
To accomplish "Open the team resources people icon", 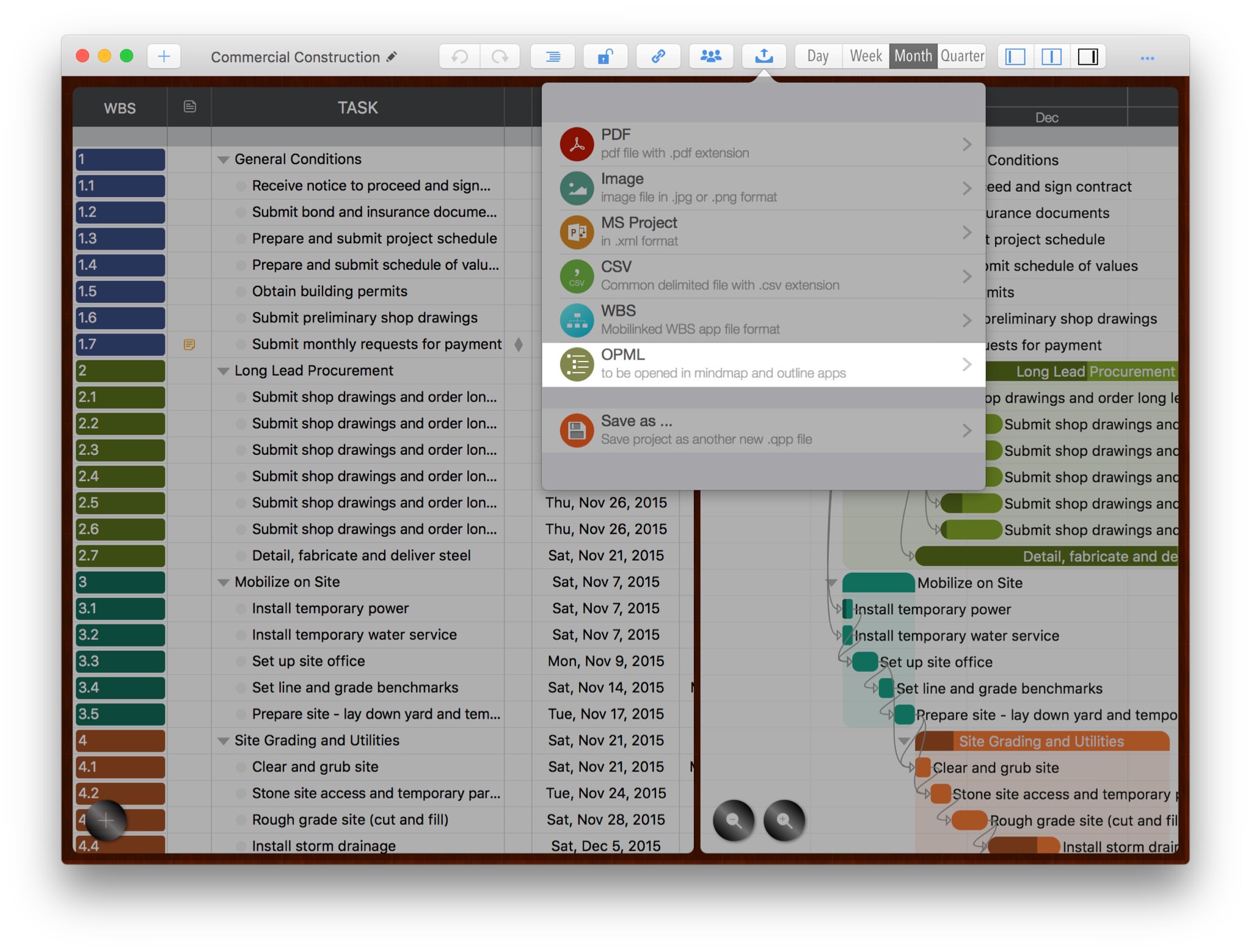I will pyautogui.click(x=710, y=57).
